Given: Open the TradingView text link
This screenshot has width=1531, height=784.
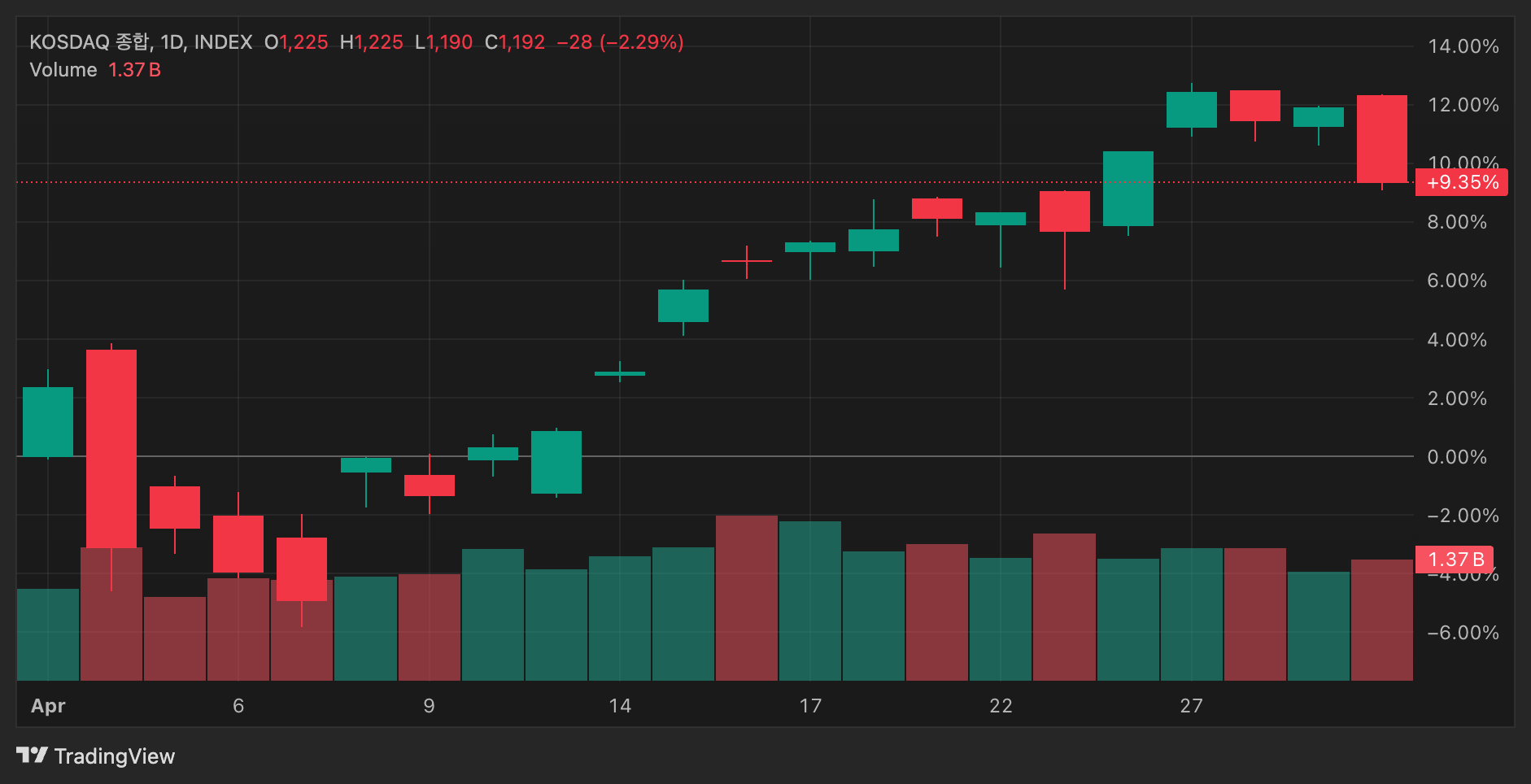Looking at the screenshot, I should click(115, 756).
